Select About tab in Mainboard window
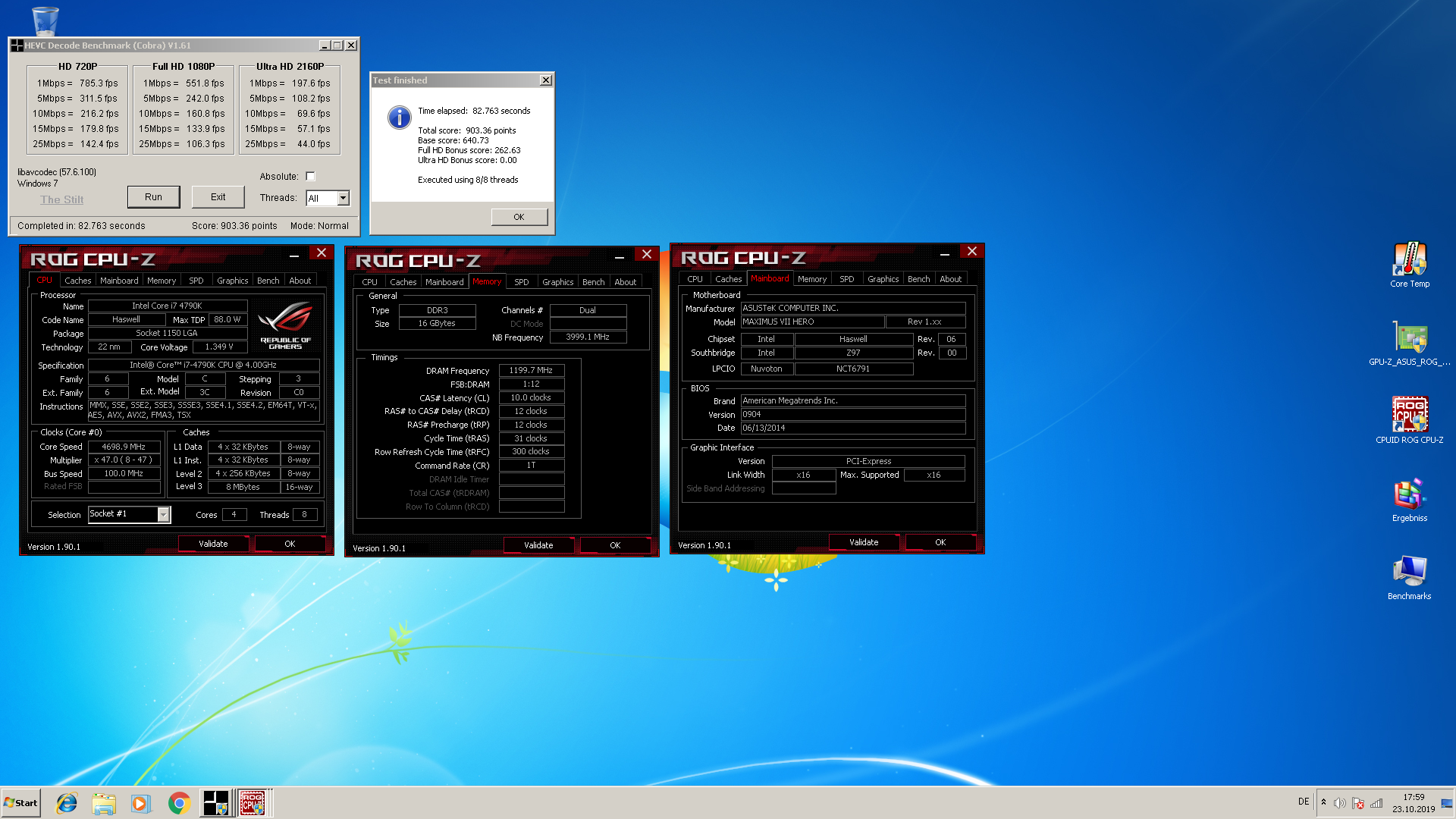Screen dimensions: 1456x819 (951, 279)
